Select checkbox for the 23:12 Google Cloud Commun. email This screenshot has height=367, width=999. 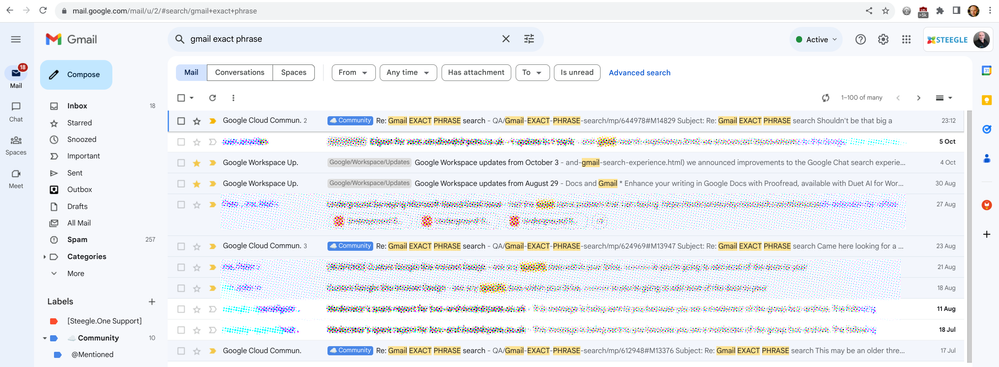click(x=181, y=121)
